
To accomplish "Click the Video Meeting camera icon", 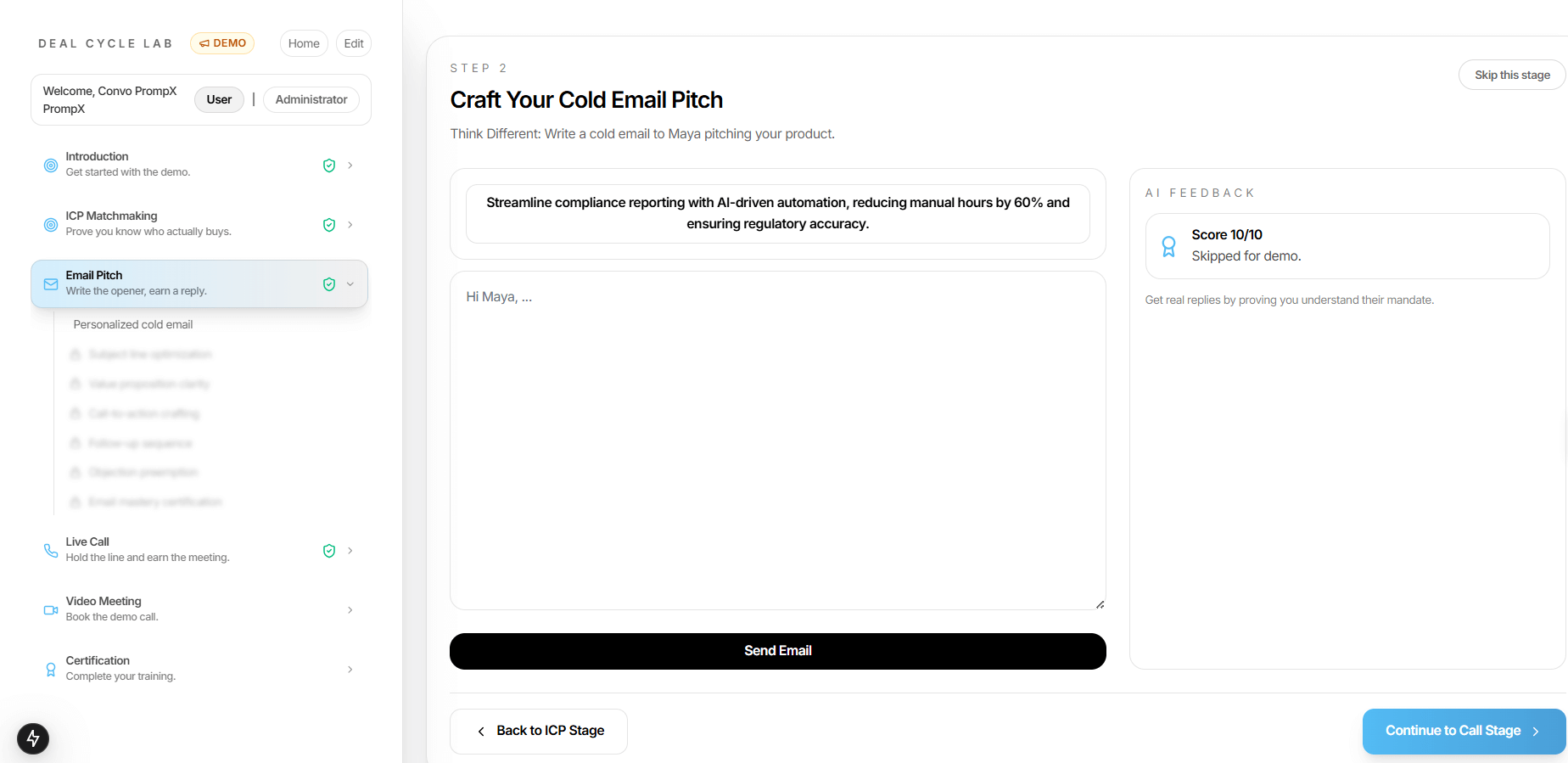I will [x=50, y=609].
